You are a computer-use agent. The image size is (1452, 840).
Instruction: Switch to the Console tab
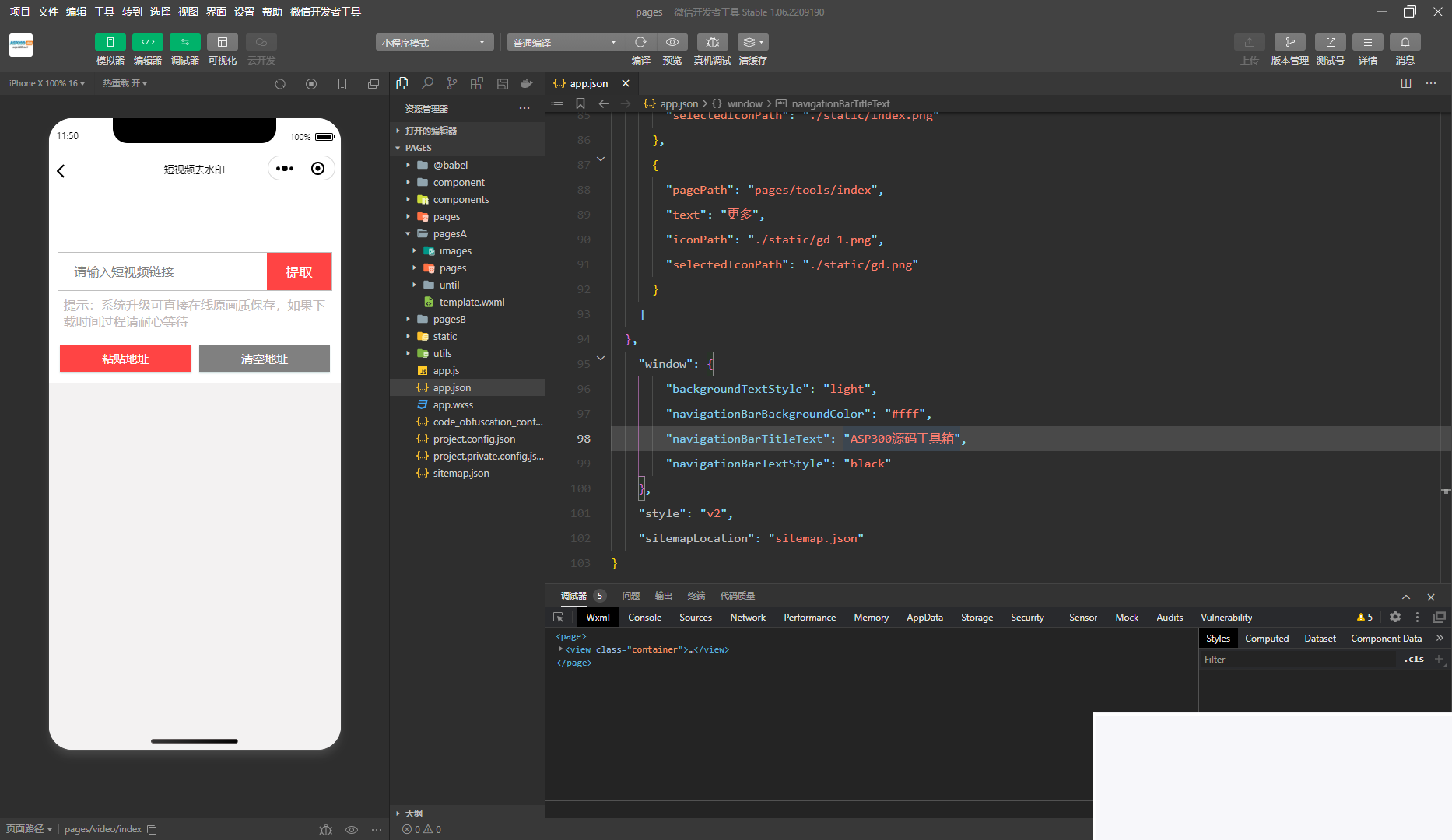tap(644, 618)
